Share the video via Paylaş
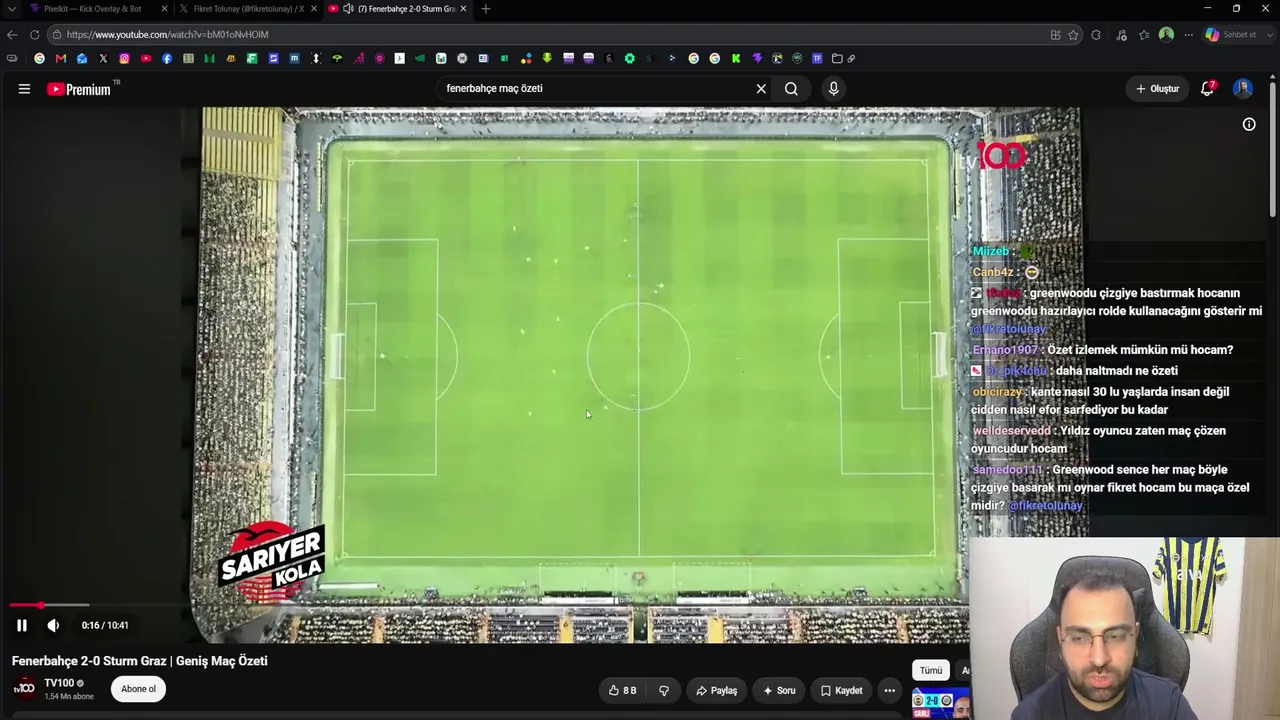 click(x=717, y=690)
